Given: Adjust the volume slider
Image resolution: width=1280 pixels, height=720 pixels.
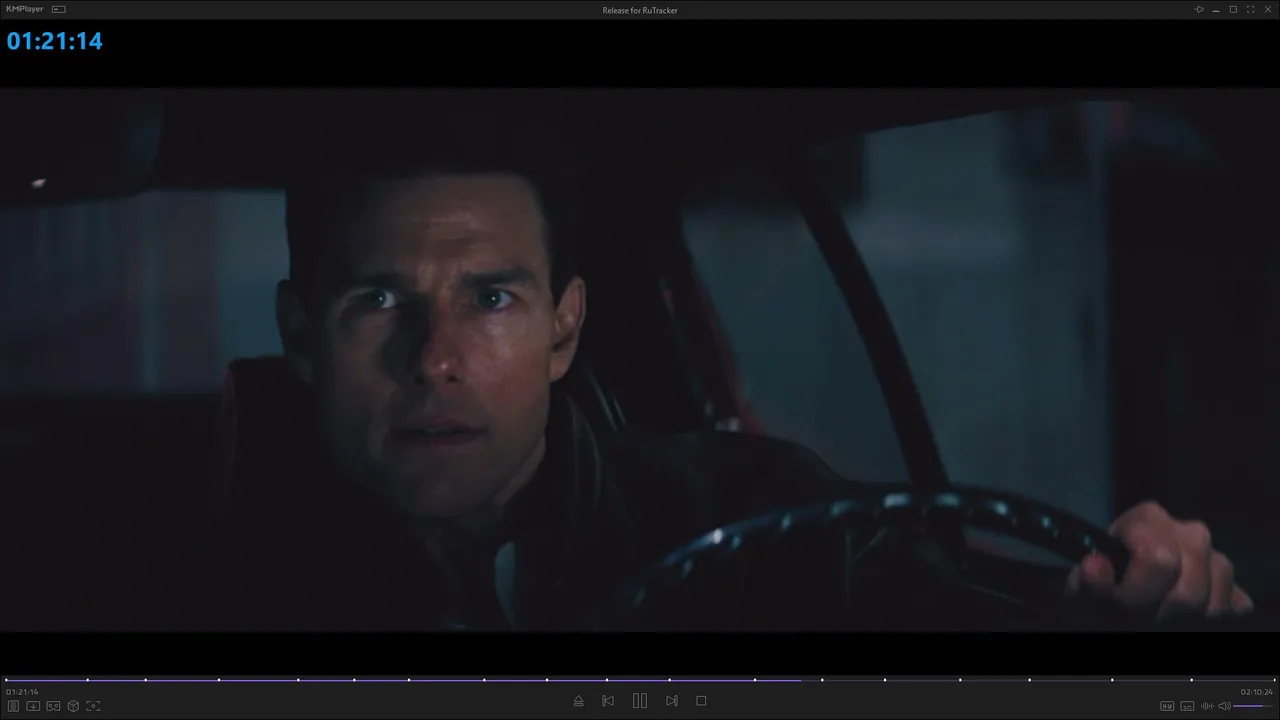Looking at the screenshot, I should 1253,706.
